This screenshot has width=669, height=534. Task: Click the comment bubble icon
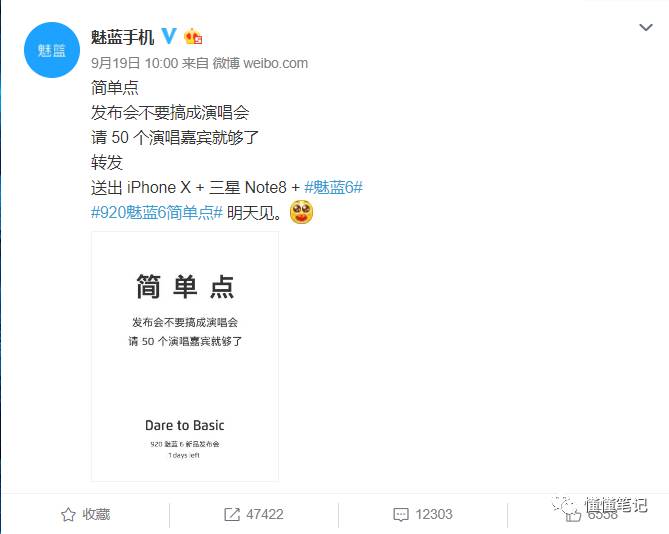click(401, 515)
